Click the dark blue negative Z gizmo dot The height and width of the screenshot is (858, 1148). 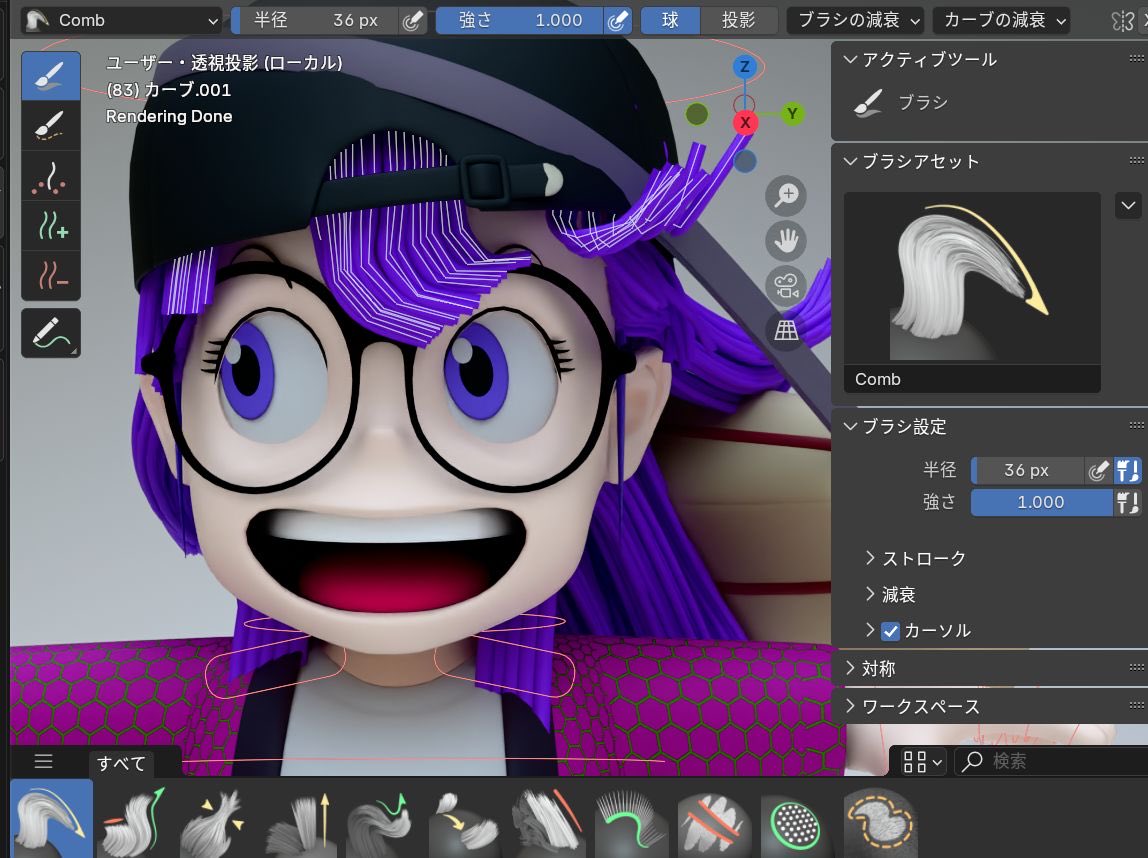(x=745, y=162)
